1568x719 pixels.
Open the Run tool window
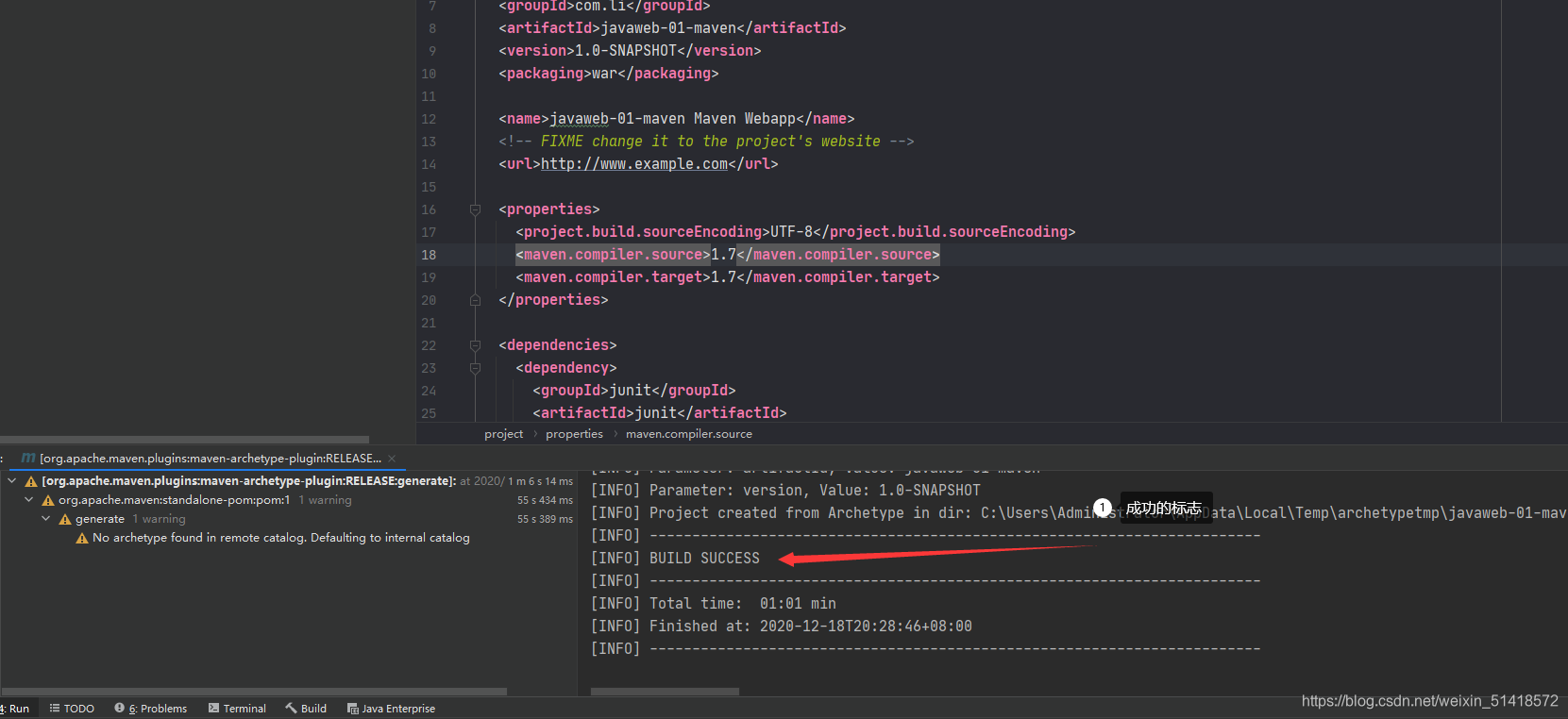(15, 709)
